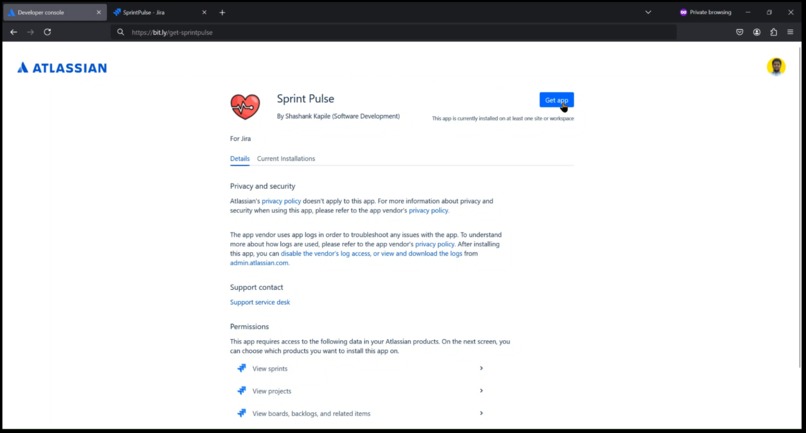Click the Sprint Pulse heart logo
The height and width of the screenshot is (433, 806).
(245, 106)
